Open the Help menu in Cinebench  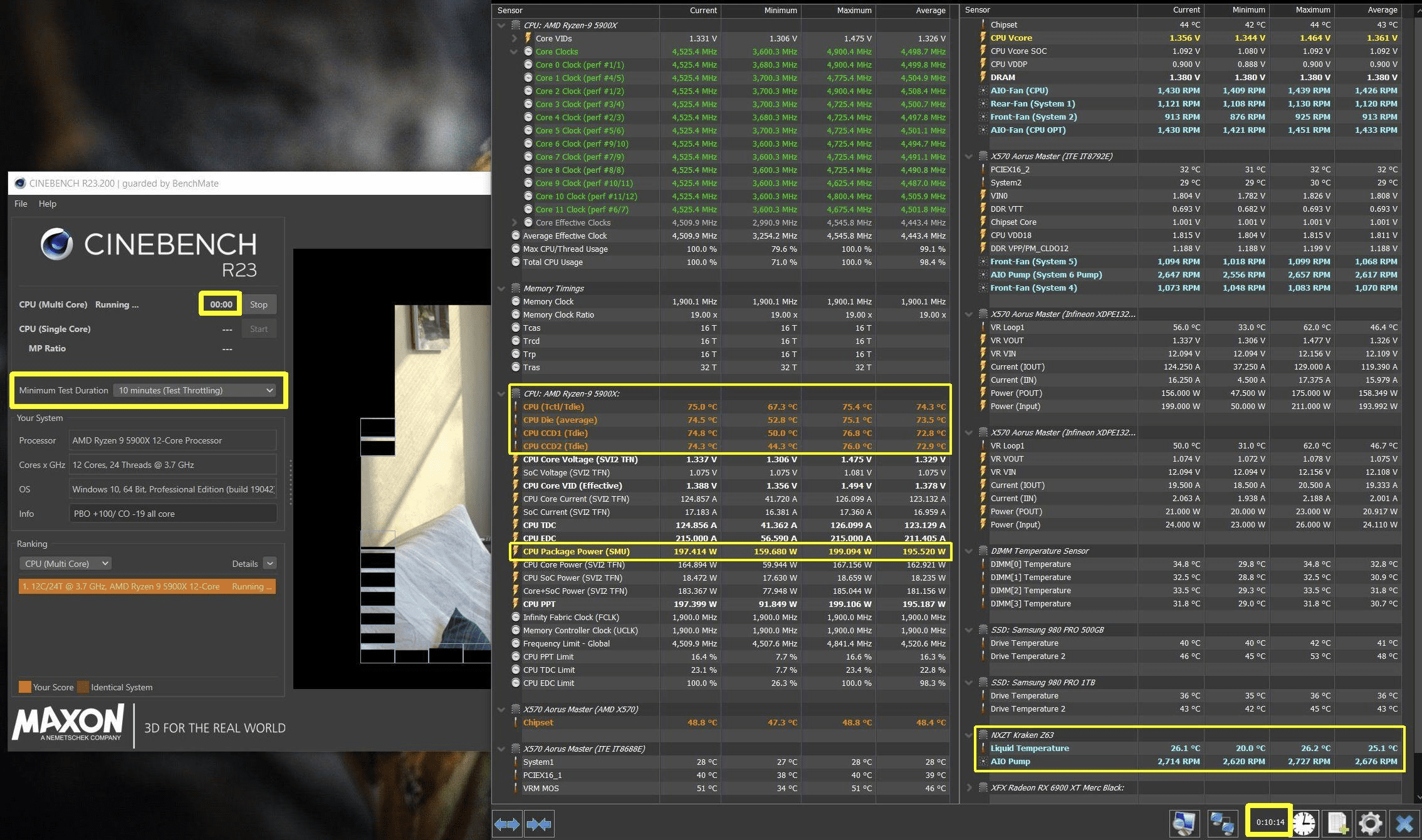click(47, 204)
